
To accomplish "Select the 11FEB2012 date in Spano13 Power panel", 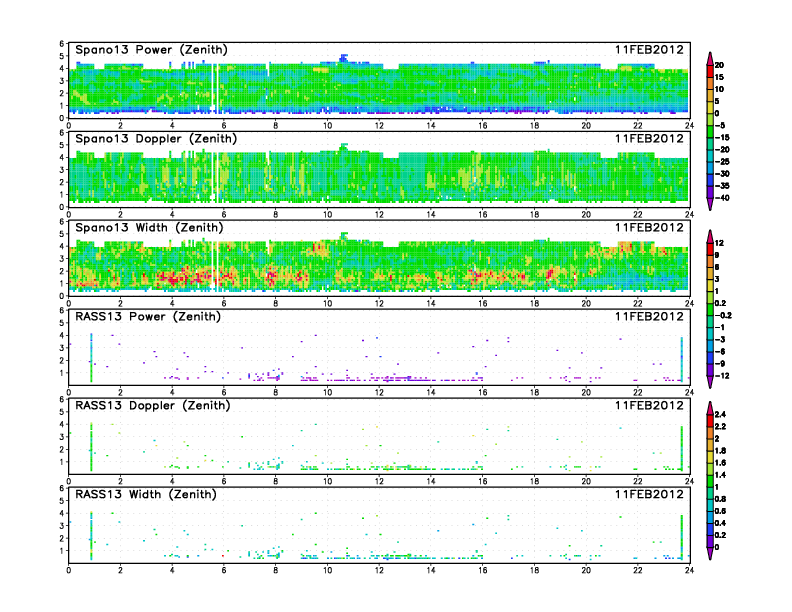I will tap(649, 49).
